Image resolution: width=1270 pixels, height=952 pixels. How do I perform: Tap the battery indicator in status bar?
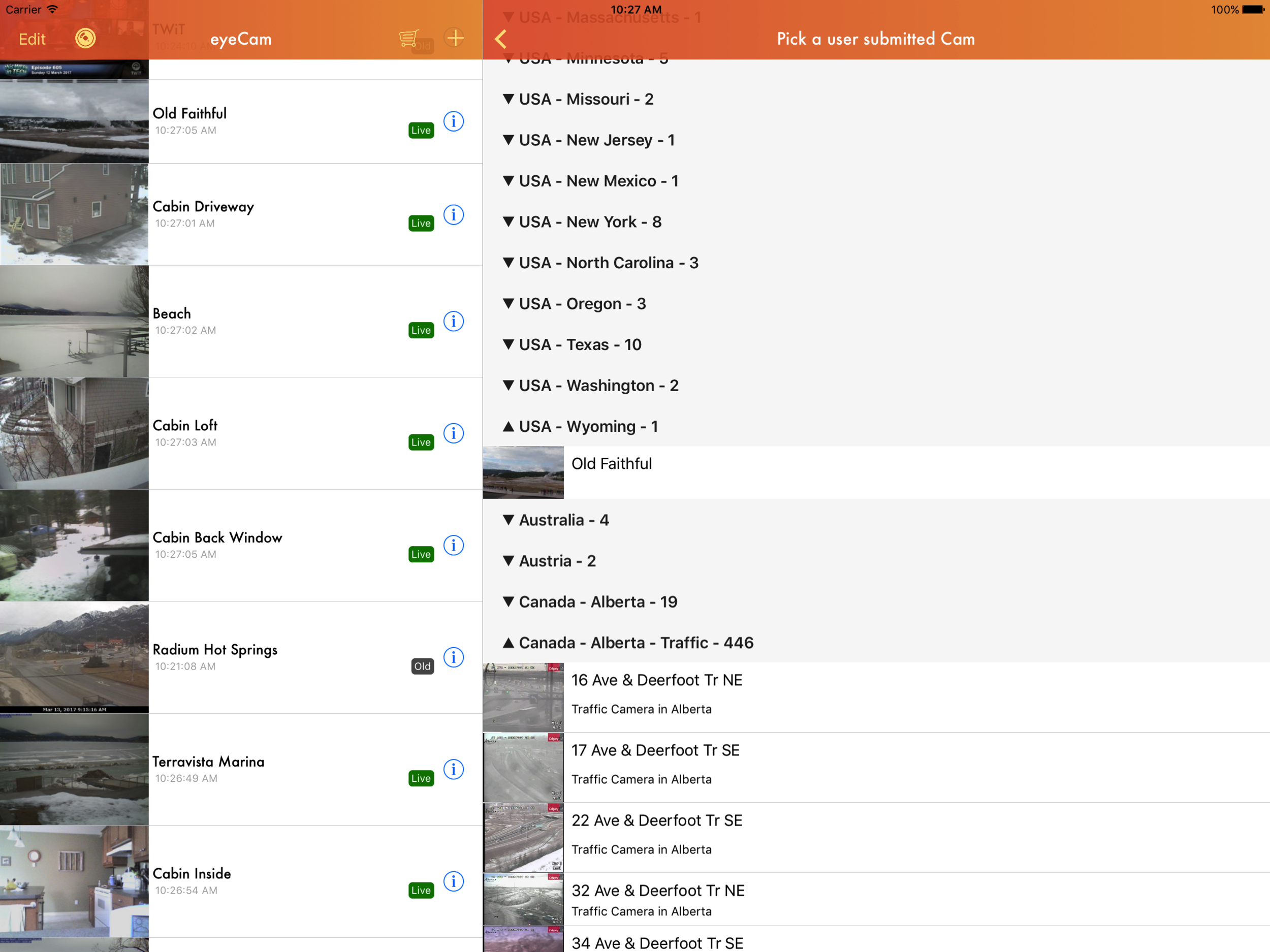(1253, 10)
